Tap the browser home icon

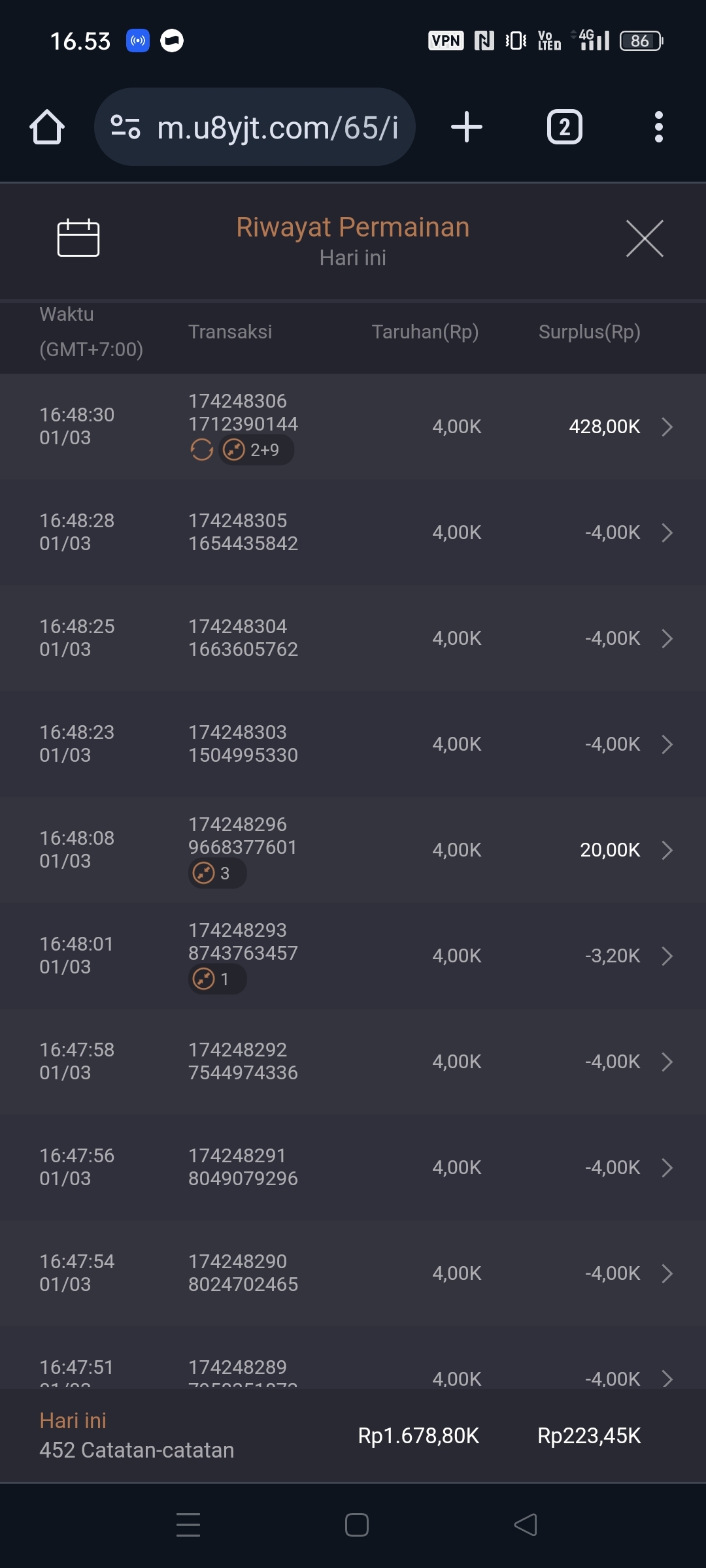coord(47,127)
